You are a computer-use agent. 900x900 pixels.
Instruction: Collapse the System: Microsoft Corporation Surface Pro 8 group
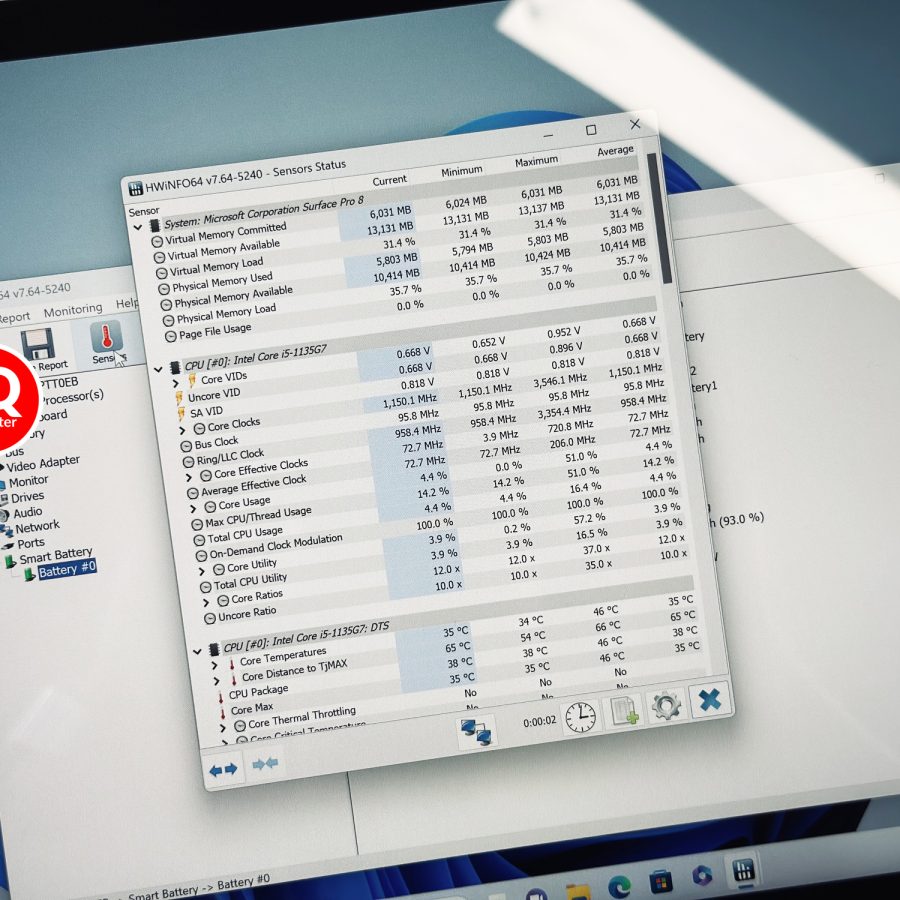(138, 227)
